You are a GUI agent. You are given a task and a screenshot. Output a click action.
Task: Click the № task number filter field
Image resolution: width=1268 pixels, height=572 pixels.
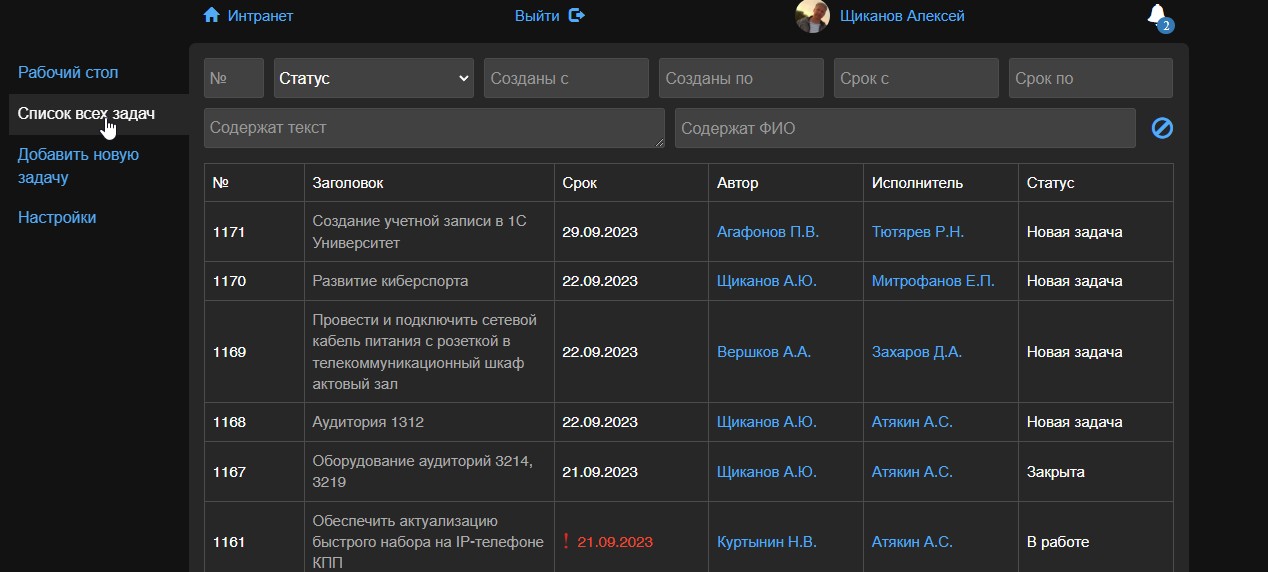(234, 78)
